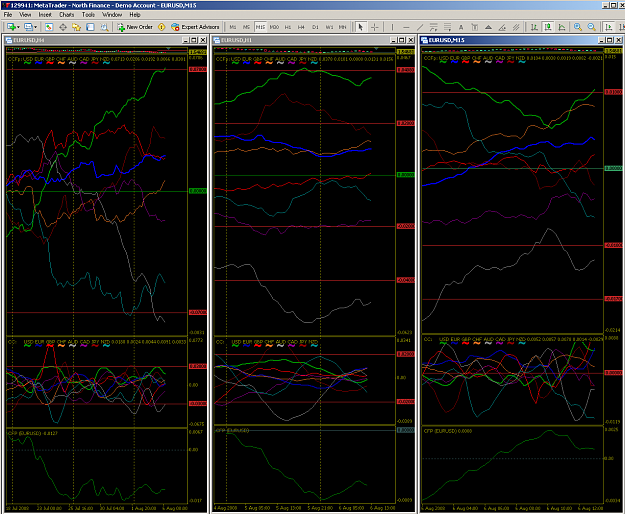Open the New Chart dropdown arrow

pos(18,27)
